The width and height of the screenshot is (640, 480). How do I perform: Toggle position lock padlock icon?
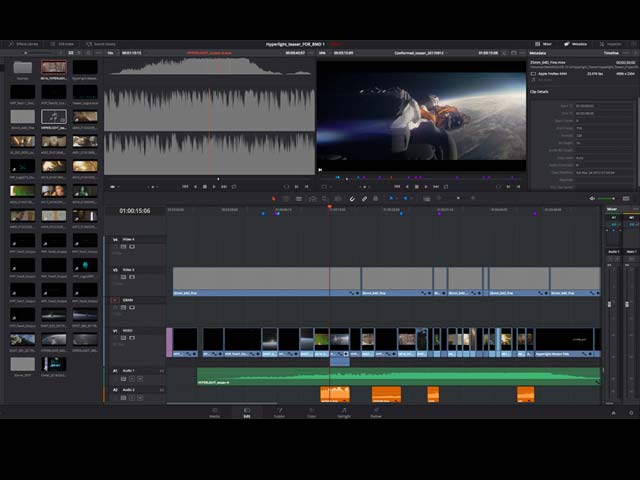[x=376, y=198]
